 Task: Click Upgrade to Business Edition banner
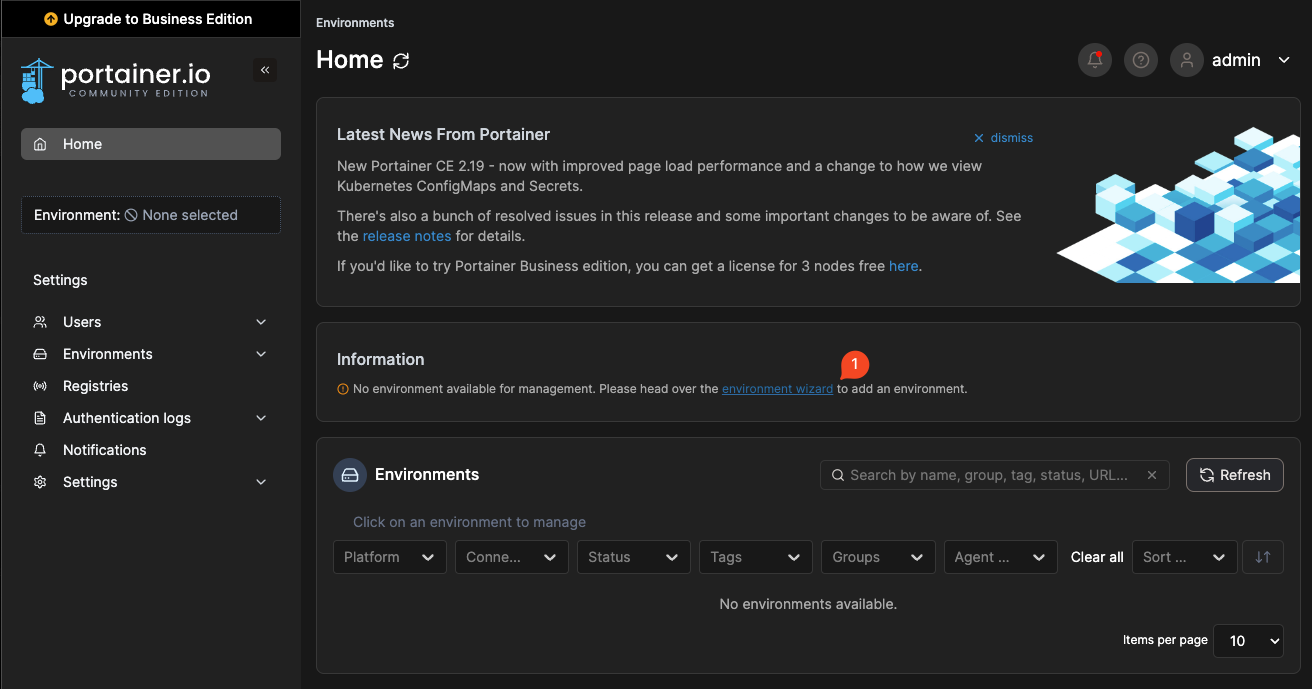(x=150, y=19)
